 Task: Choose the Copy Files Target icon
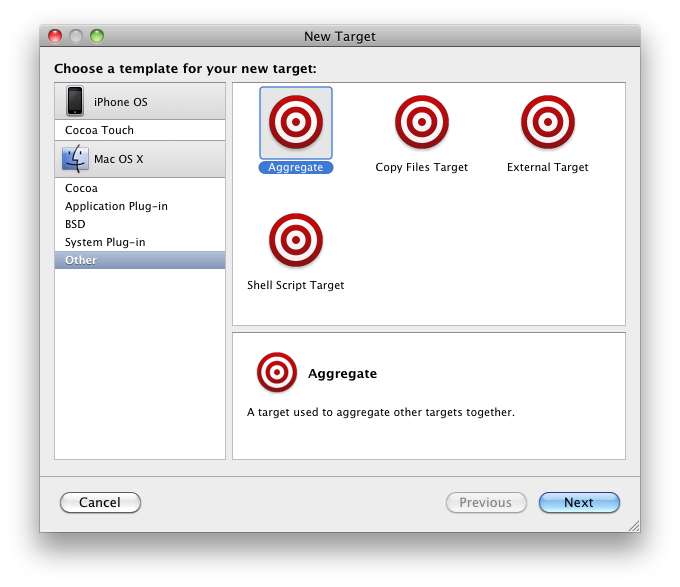click(421, 122)
